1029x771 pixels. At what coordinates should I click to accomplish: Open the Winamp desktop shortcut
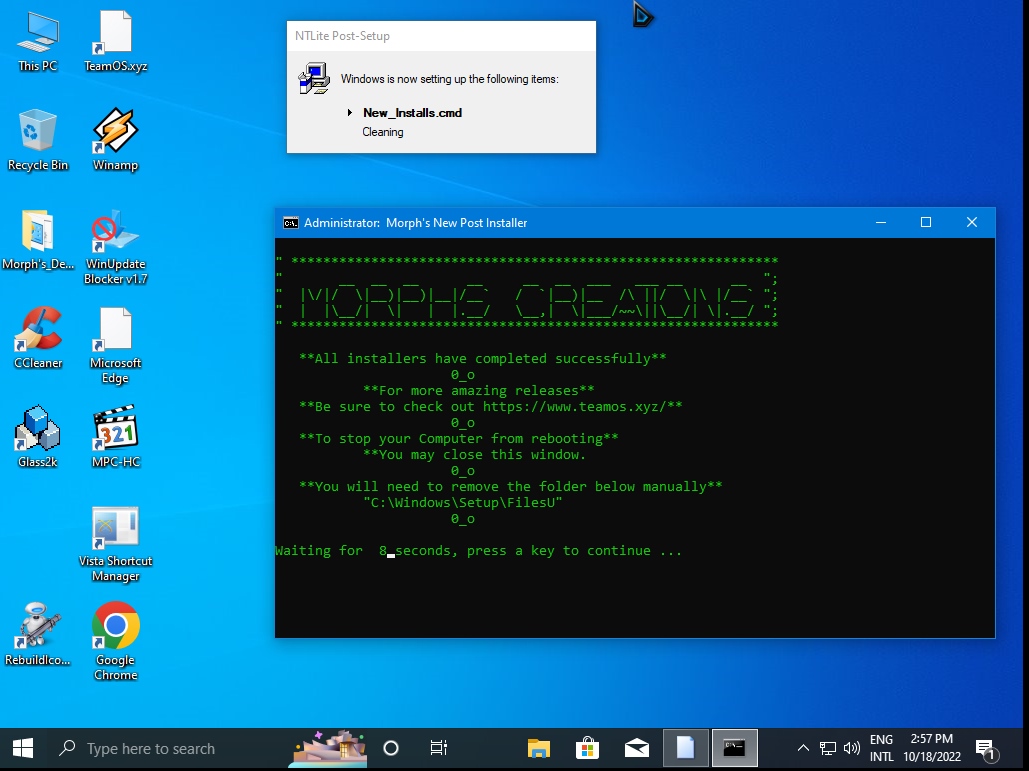pyautogui.click(x=115, y=133)
